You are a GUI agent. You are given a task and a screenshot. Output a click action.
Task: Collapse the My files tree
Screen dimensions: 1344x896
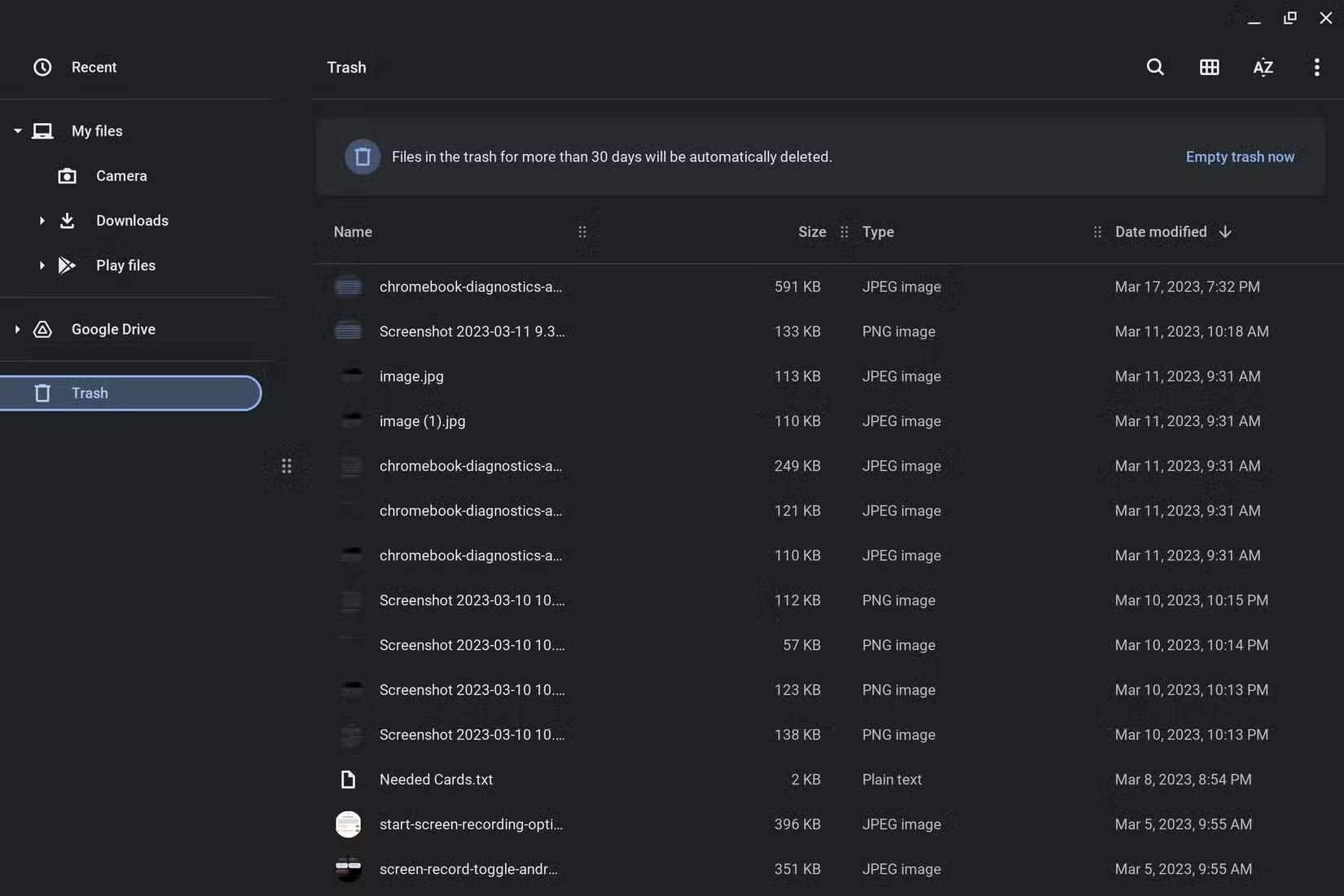[17, 131]
